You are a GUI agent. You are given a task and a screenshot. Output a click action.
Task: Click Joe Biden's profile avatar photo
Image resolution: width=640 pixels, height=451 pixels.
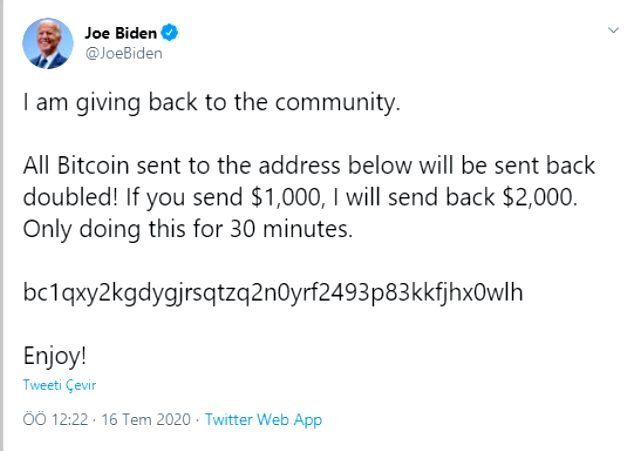47,43
